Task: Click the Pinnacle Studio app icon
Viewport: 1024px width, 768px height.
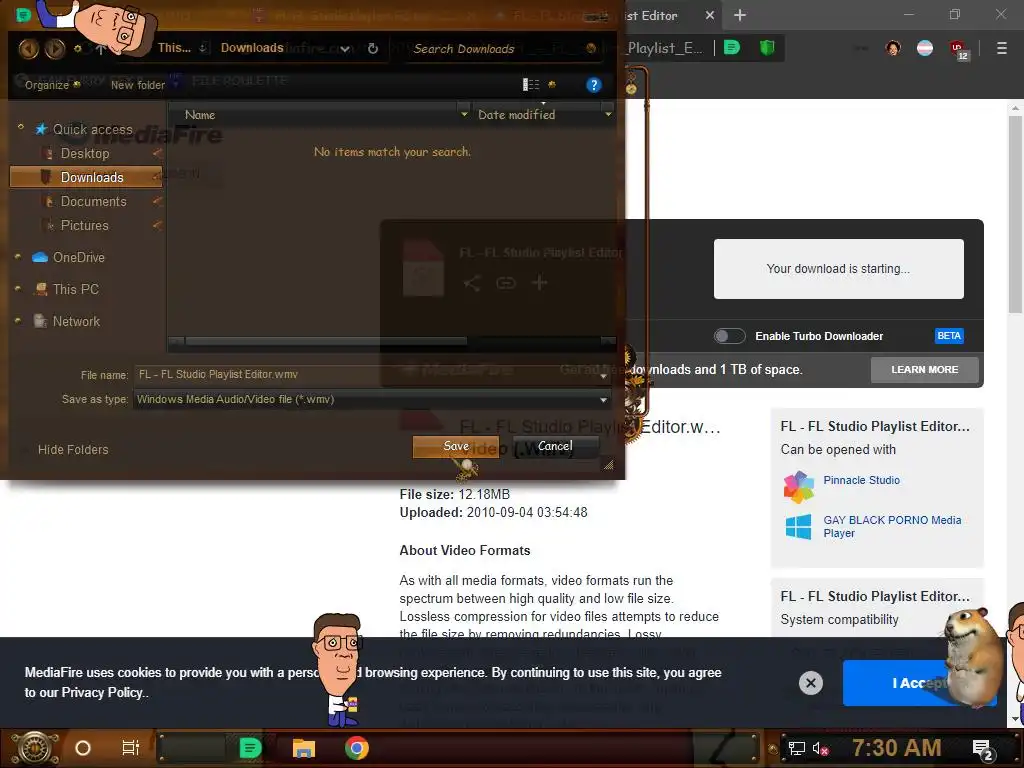Action: pyautogui.click(x=799, y=487)
